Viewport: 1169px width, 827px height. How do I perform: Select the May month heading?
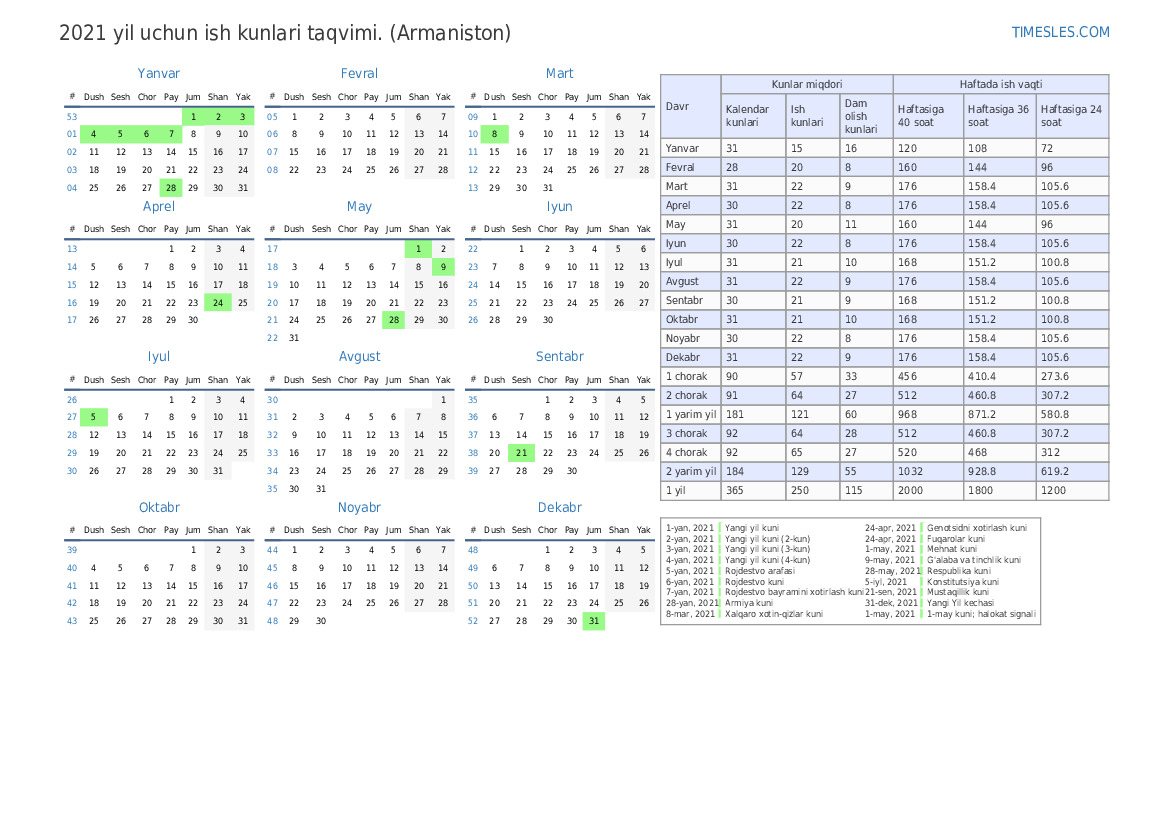coord(359,207)
